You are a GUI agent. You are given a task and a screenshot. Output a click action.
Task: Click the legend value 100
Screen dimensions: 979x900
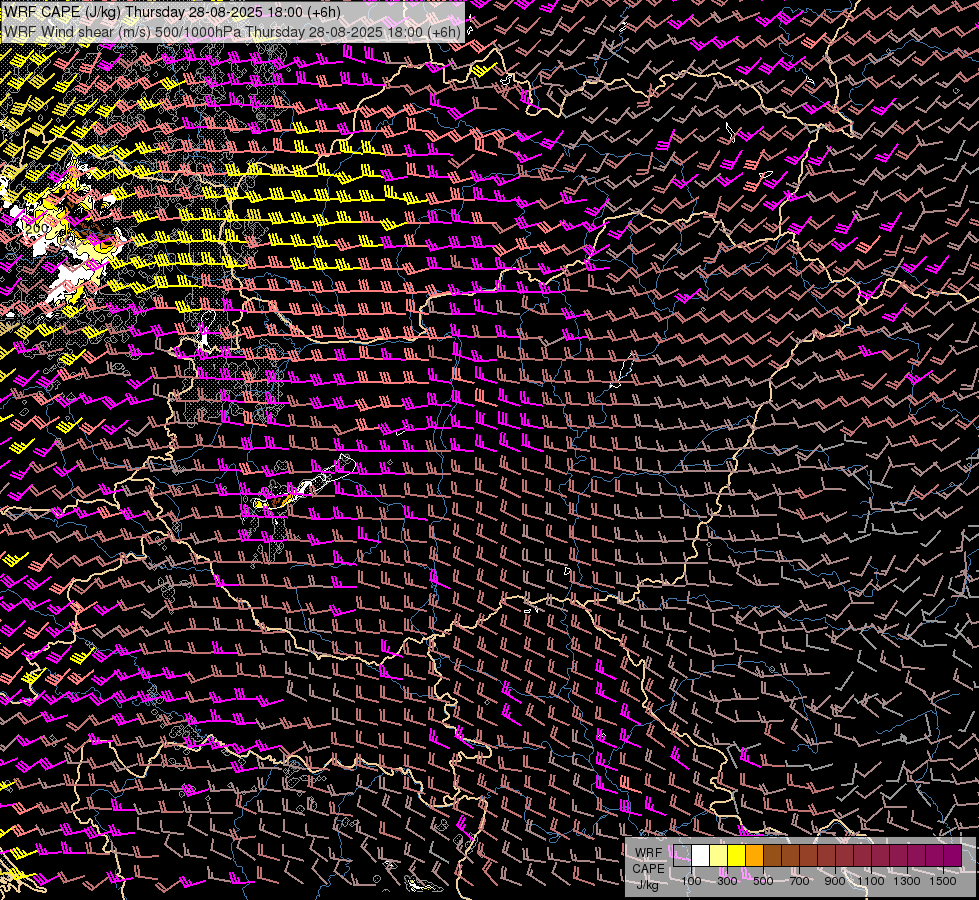pos(691,881)
